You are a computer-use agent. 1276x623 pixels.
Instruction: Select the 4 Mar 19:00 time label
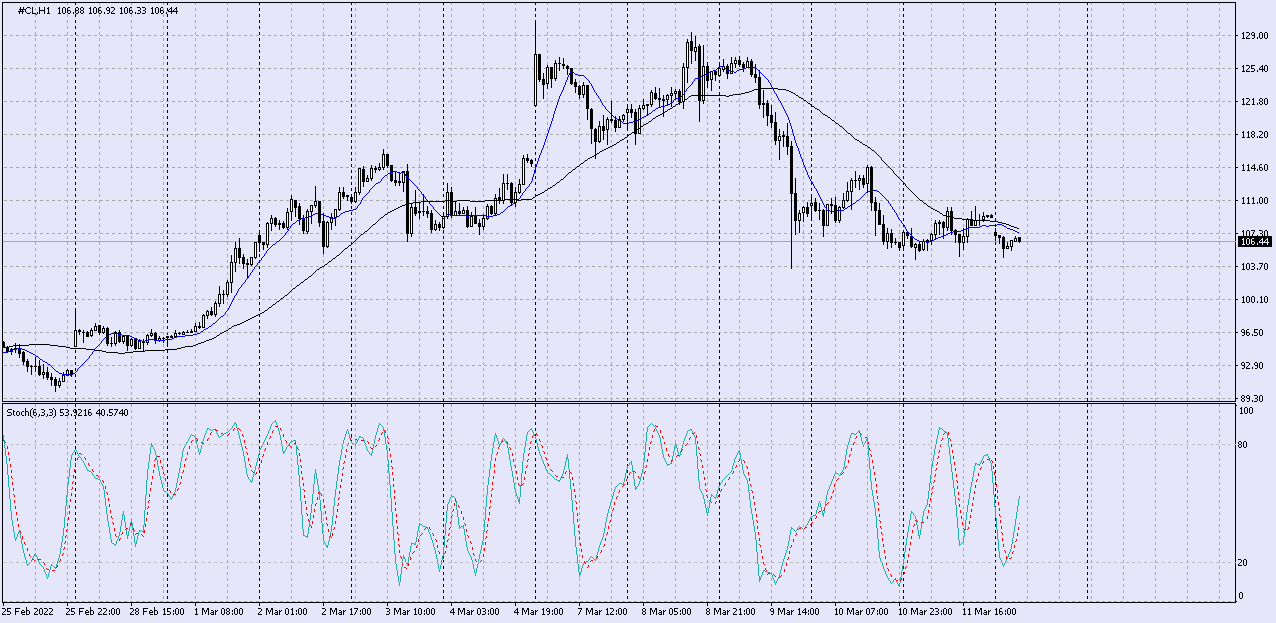click(x=539, y=609)
